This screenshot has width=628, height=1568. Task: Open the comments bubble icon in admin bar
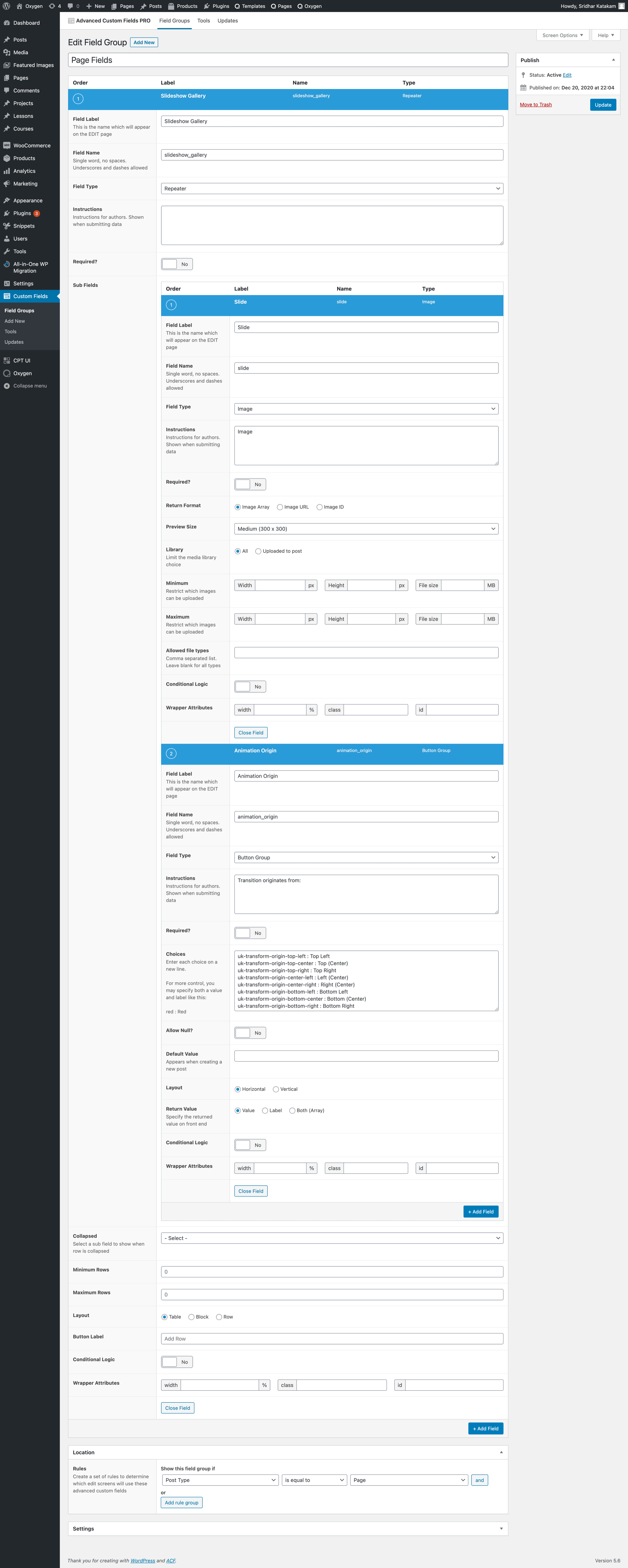(x=71, y=6)
